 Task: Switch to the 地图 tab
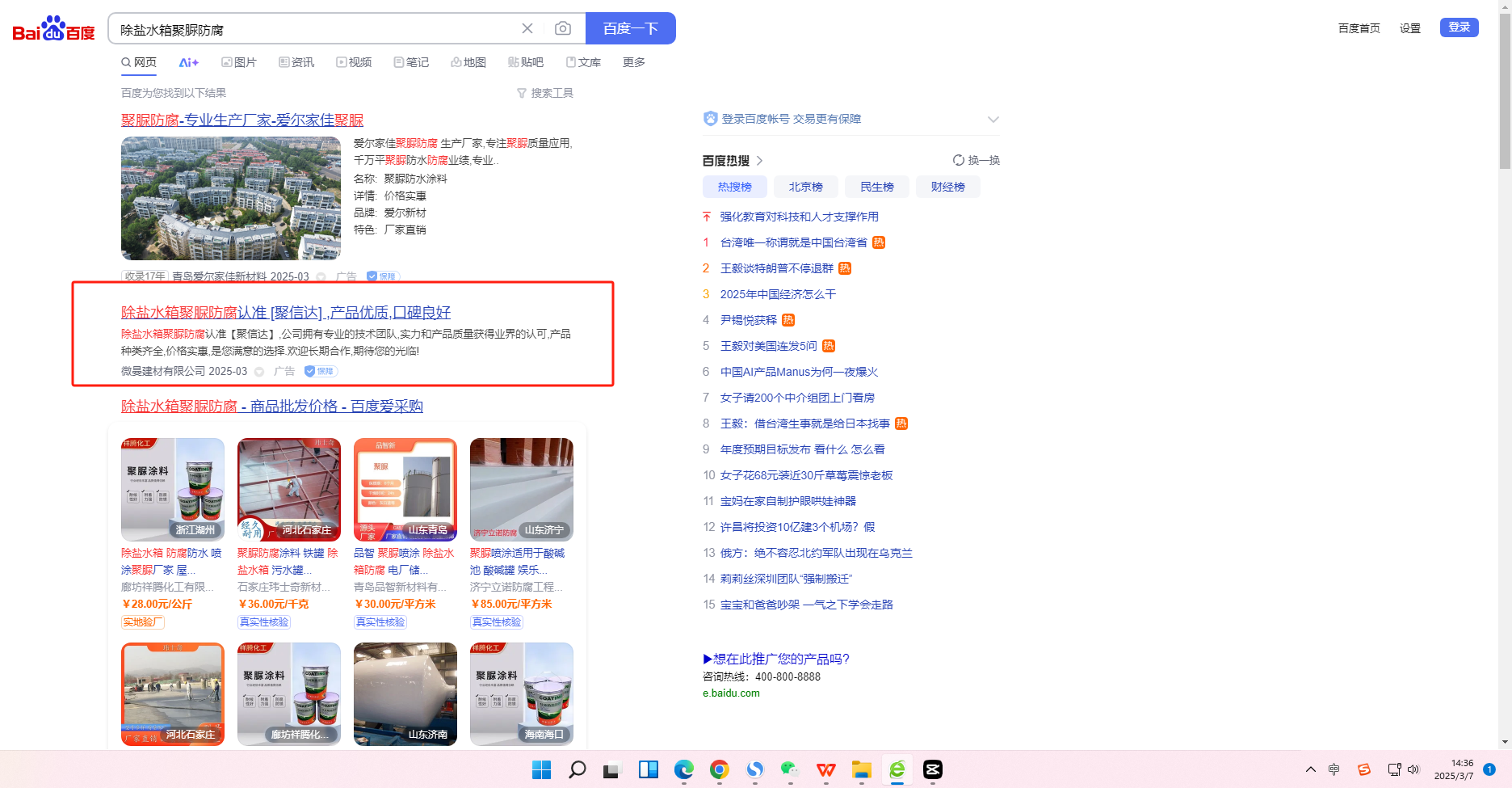point(468,62)
